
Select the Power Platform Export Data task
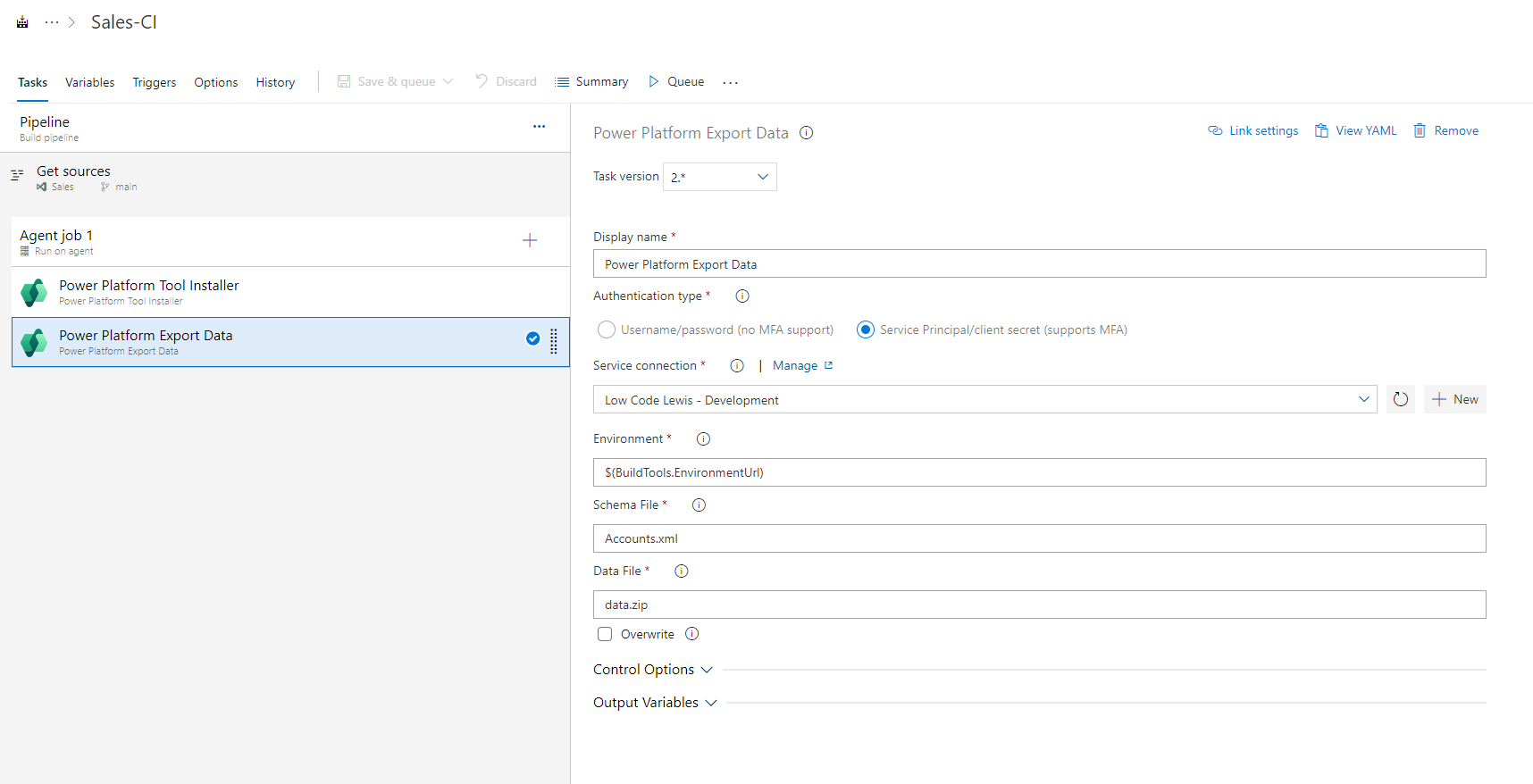coord(290,342)
